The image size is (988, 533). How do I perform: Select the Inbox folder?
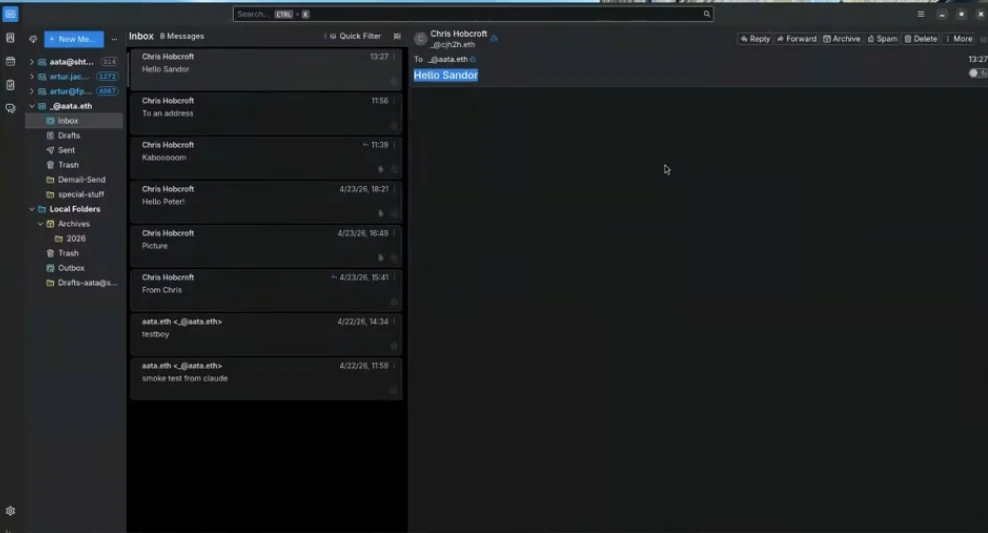point(74,121)
